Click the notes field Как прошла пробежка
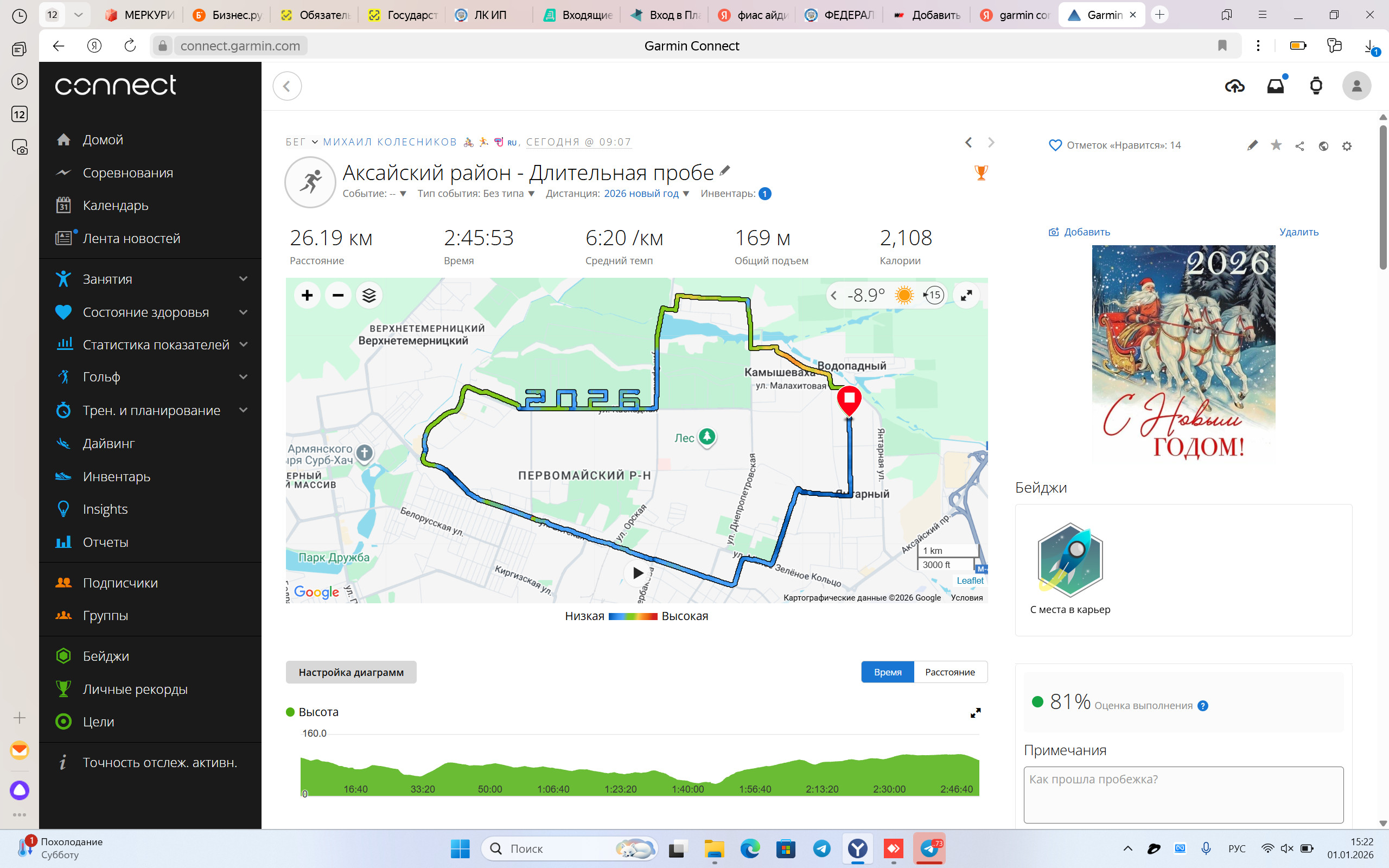This screenshot has width=1389, height=868. coord(1183,795)
